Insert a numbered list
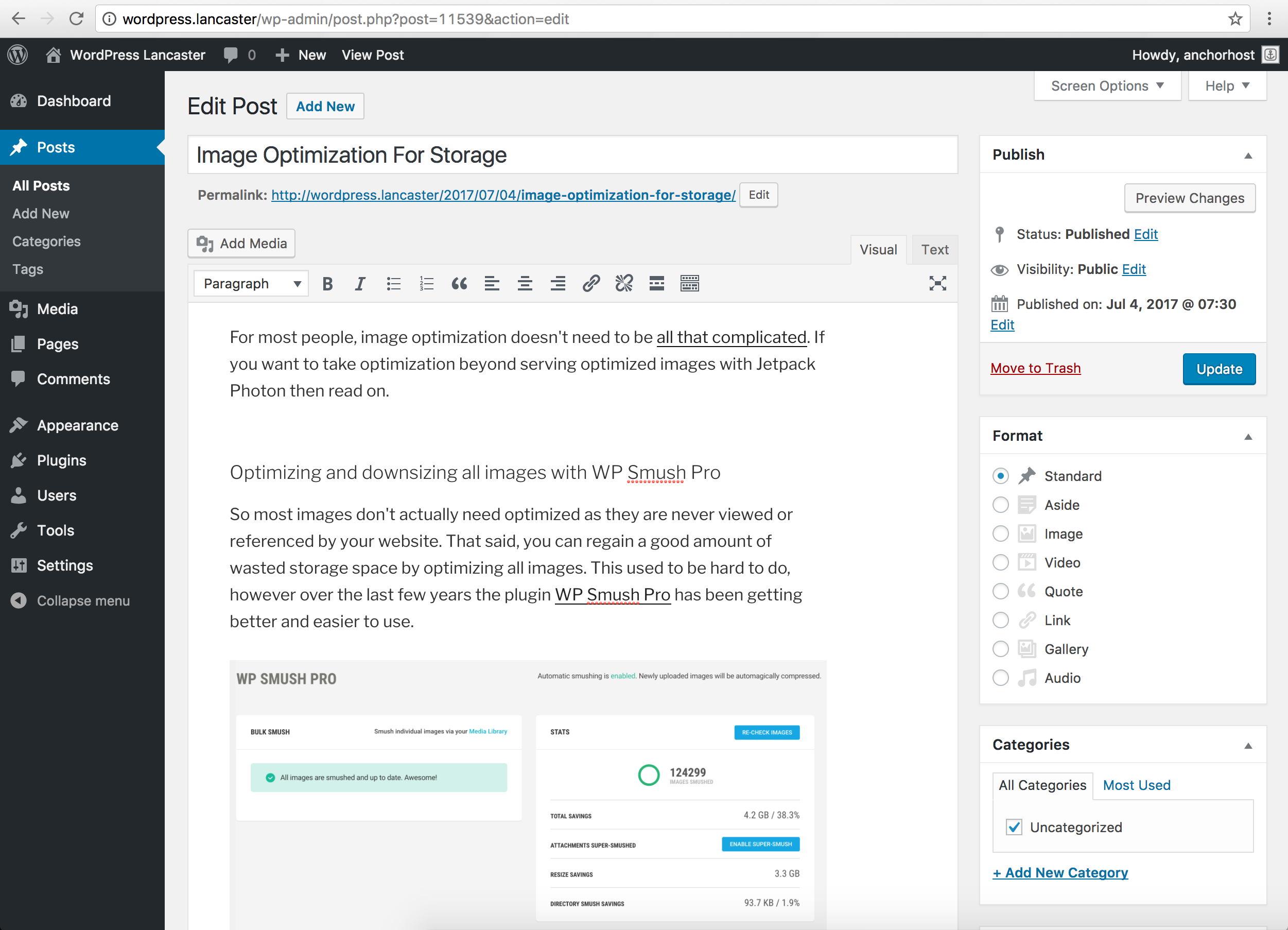 point(426,284)
